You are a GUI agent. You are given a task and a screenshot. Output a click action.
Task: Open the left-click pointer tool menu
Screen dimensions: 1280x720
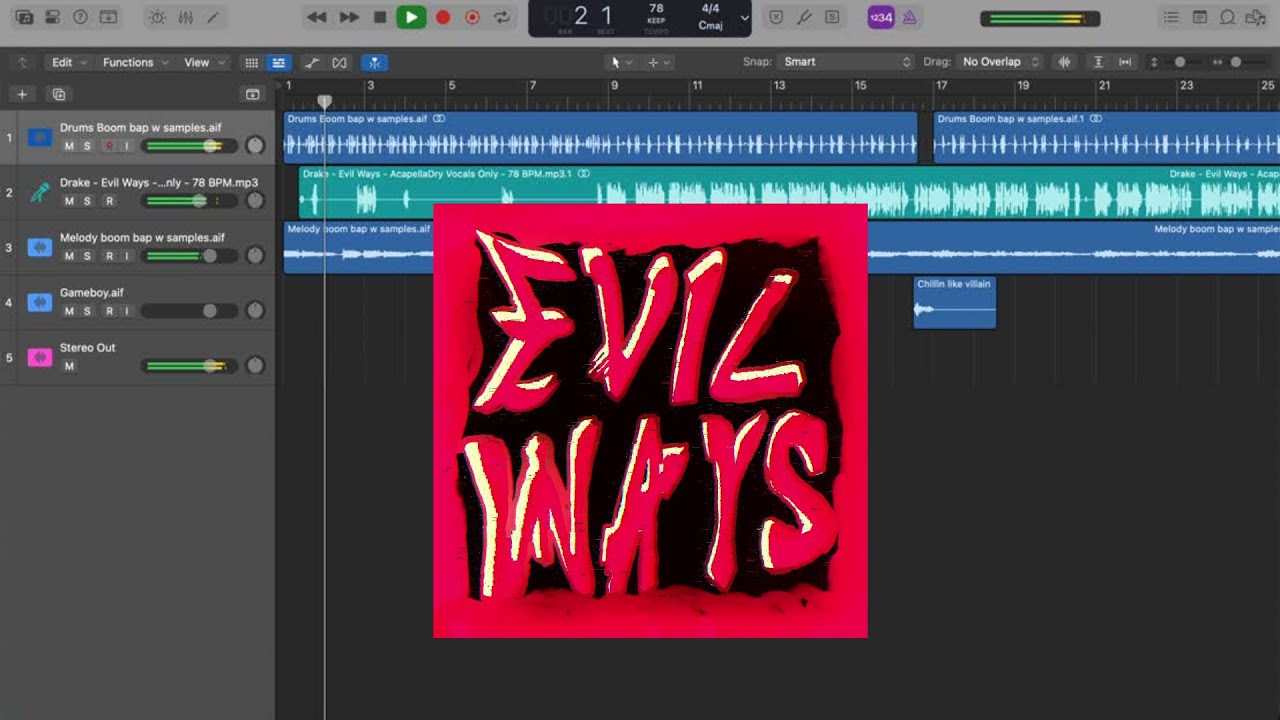pos(621,62)
